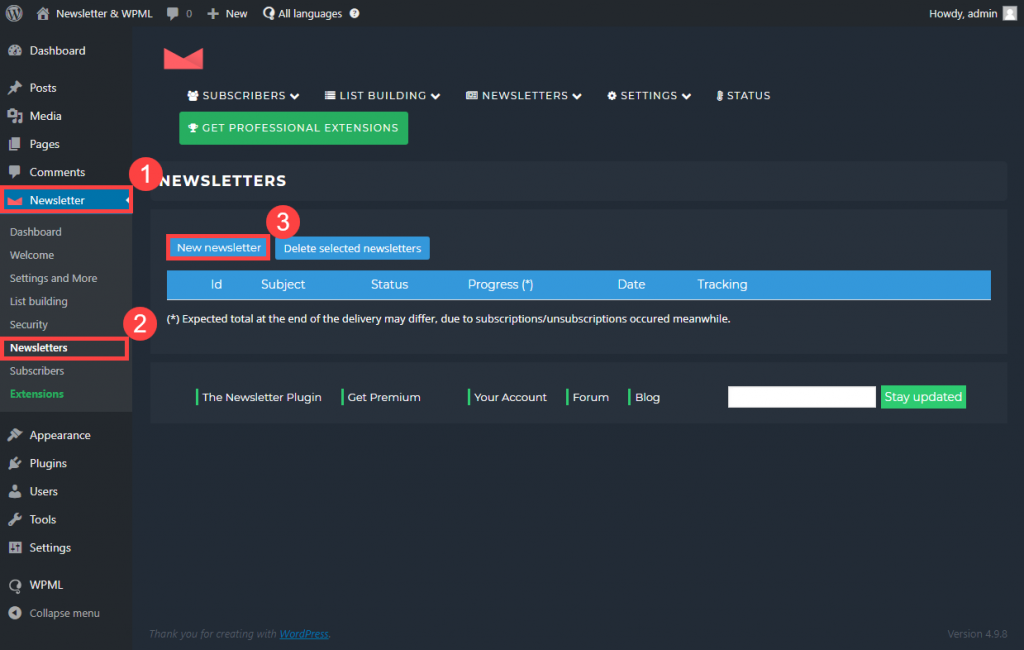Viewport: 1024px width, 650px height.
Task: Click Get Professional Extensions button
Action: tap(293, 128)
